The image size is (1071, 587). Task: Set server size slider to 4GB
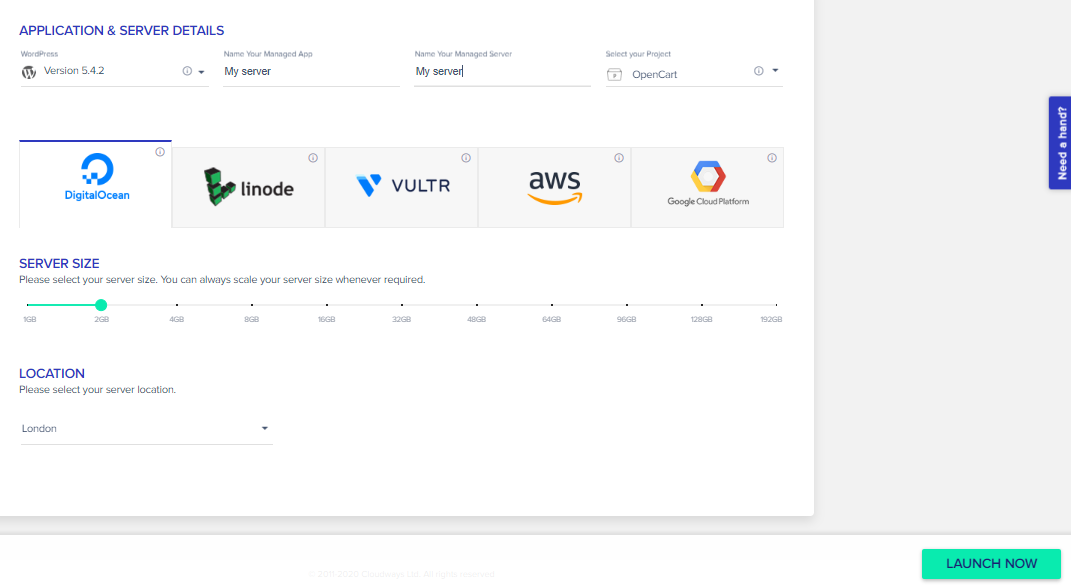pyautogui.click(x=177, y=305)
